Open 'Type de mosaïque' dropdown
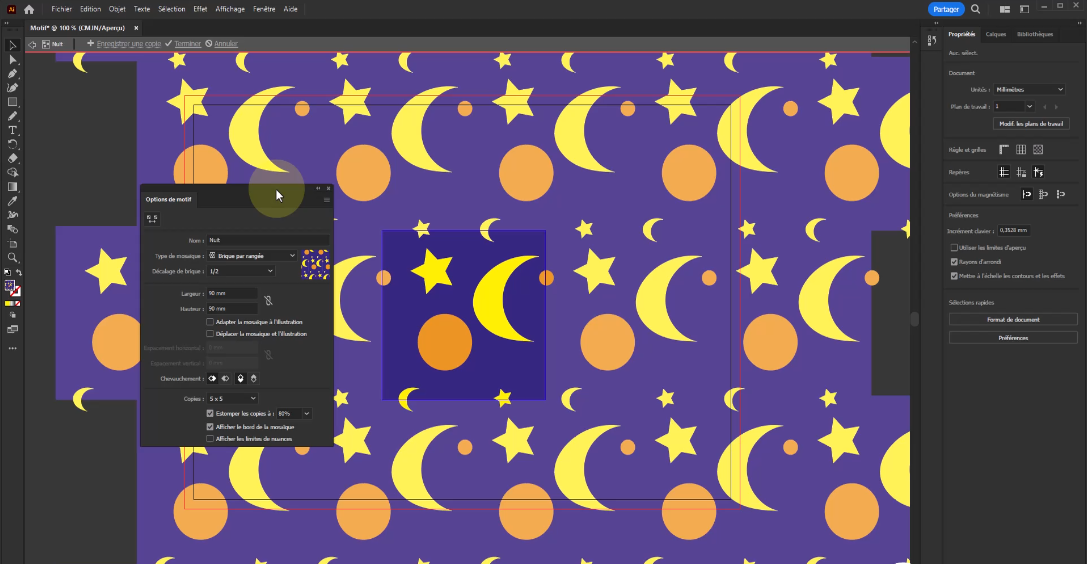The height and width of the screenshot is (564, 1087). (x=251, y=256)
